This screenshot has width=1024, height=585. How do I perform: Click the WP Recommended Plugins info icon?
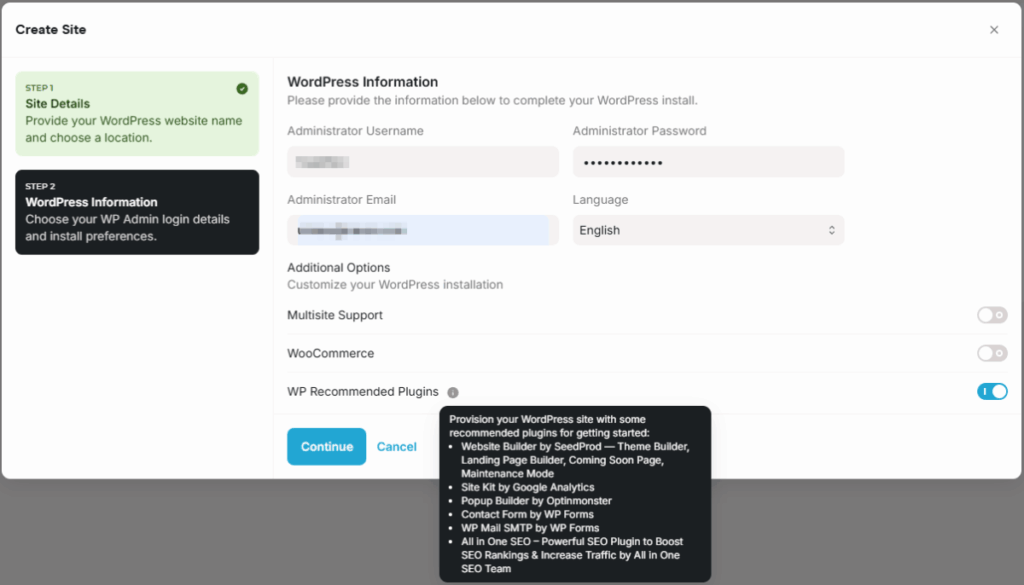[453, 392]
